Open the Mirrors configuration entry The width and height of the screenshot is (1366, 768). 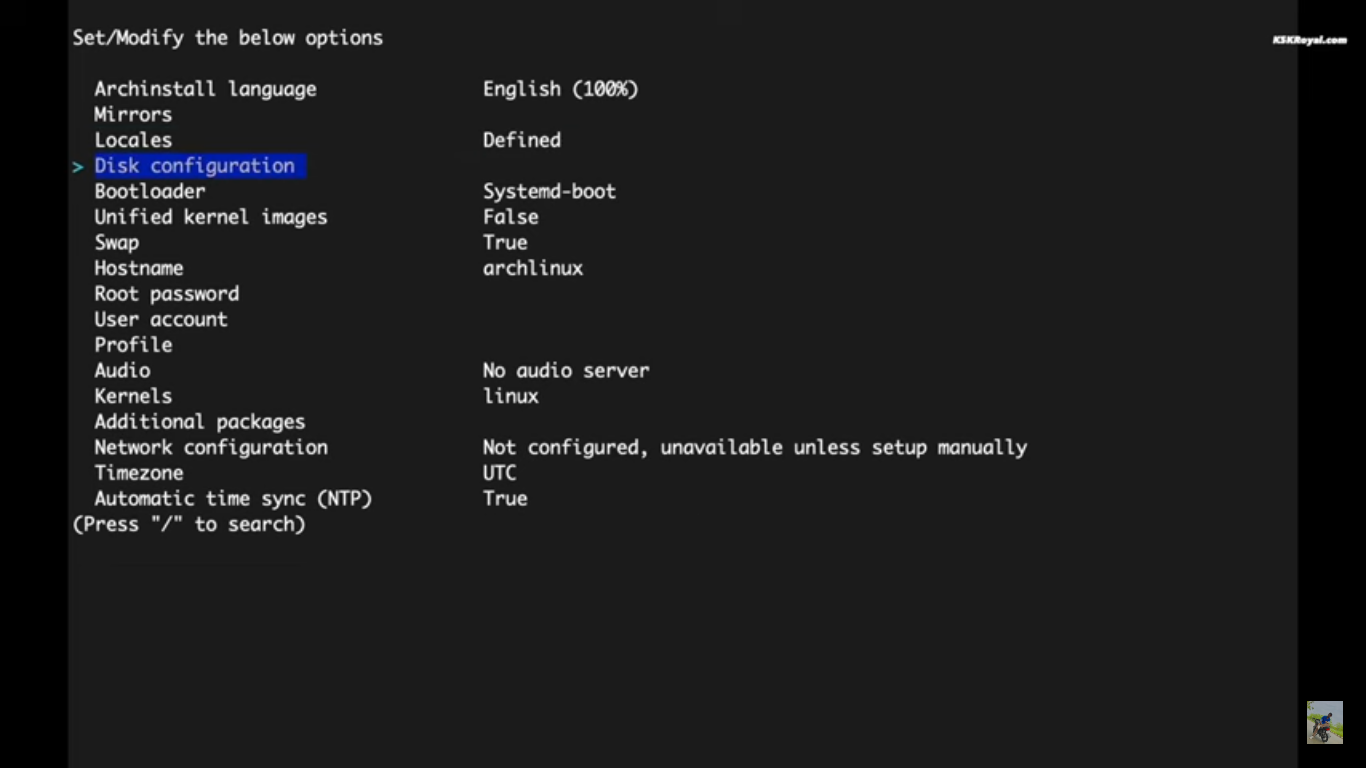(133, 114)
